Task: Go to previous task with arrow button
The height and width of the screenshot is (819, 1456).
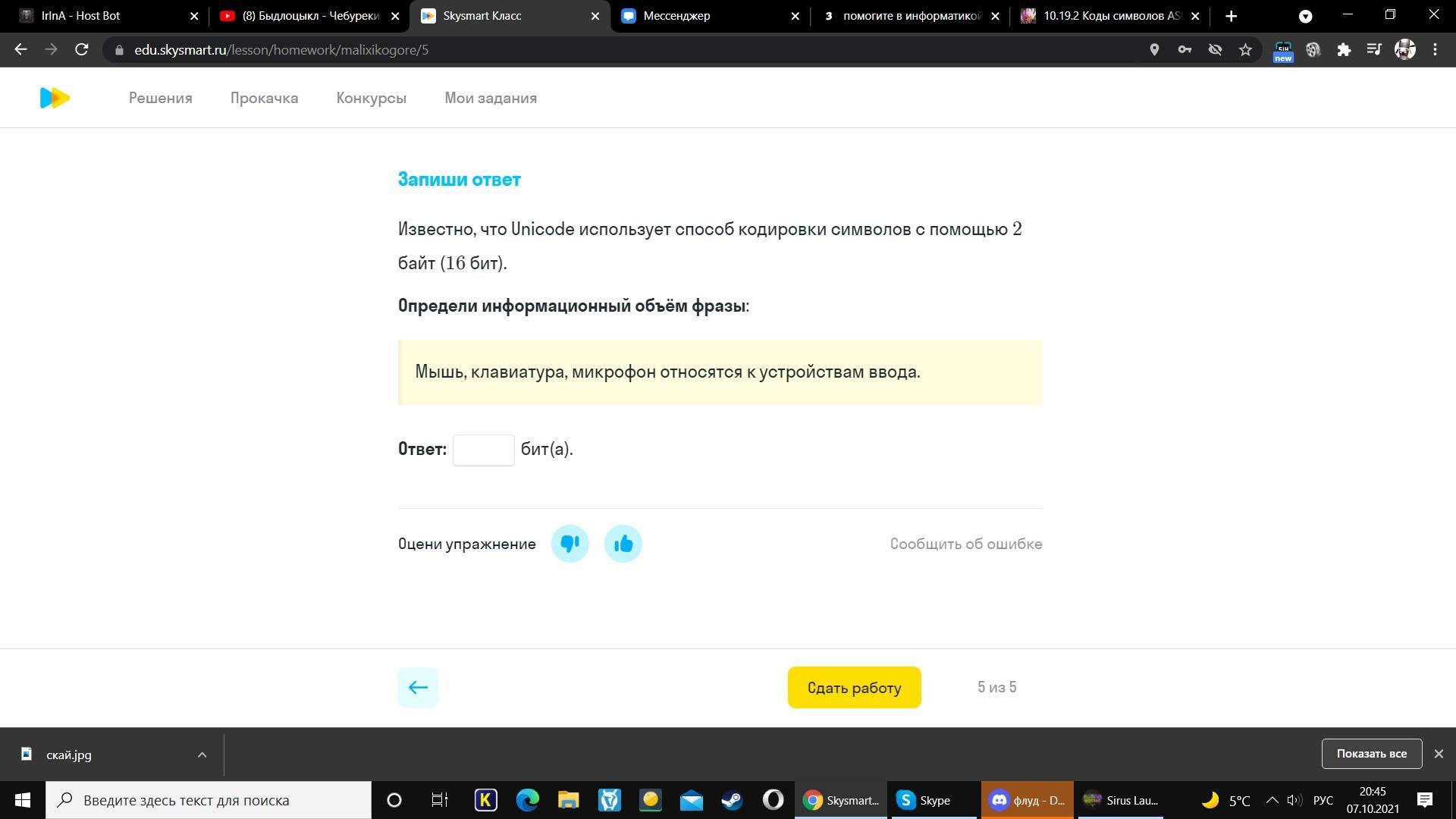Action: click(418, 687)
